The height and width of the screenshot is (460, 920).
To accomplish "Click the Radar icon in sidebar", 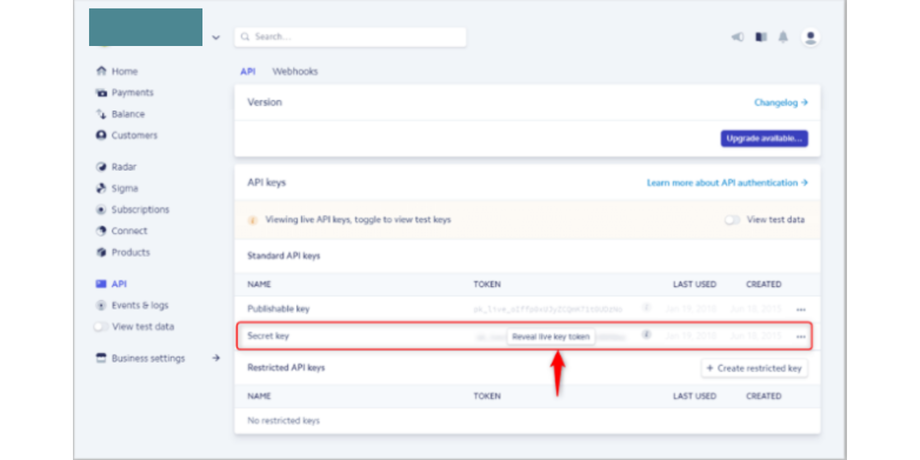I will [x=101, y=167].
